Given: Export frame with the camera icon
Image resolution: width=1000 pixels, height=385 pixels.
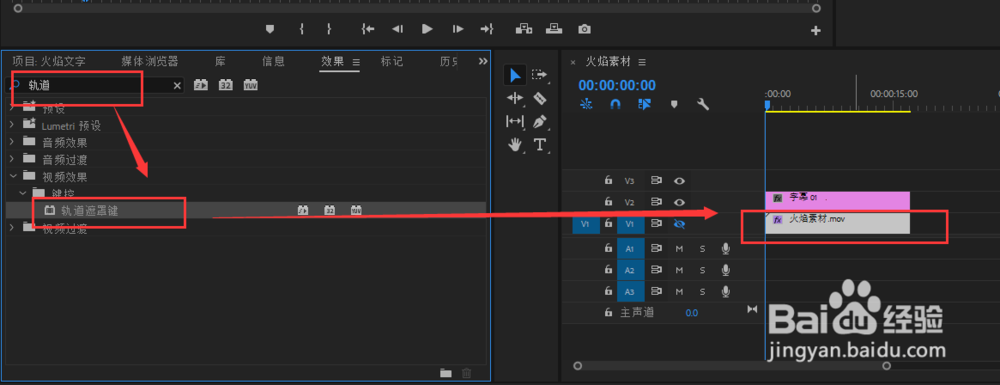Looking at the screenshot, I should coord(584,29).
